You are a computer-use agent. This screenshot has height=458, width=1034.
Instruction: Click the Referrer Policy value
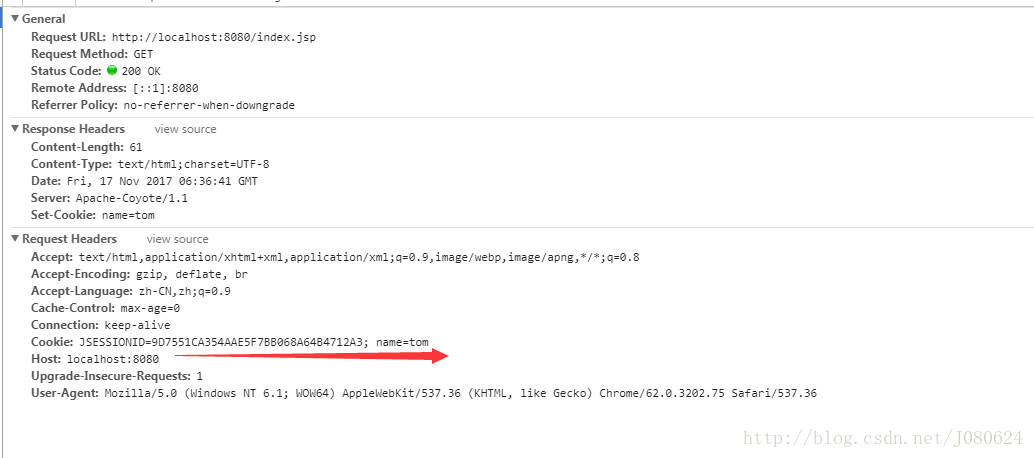tap(208, 105)
